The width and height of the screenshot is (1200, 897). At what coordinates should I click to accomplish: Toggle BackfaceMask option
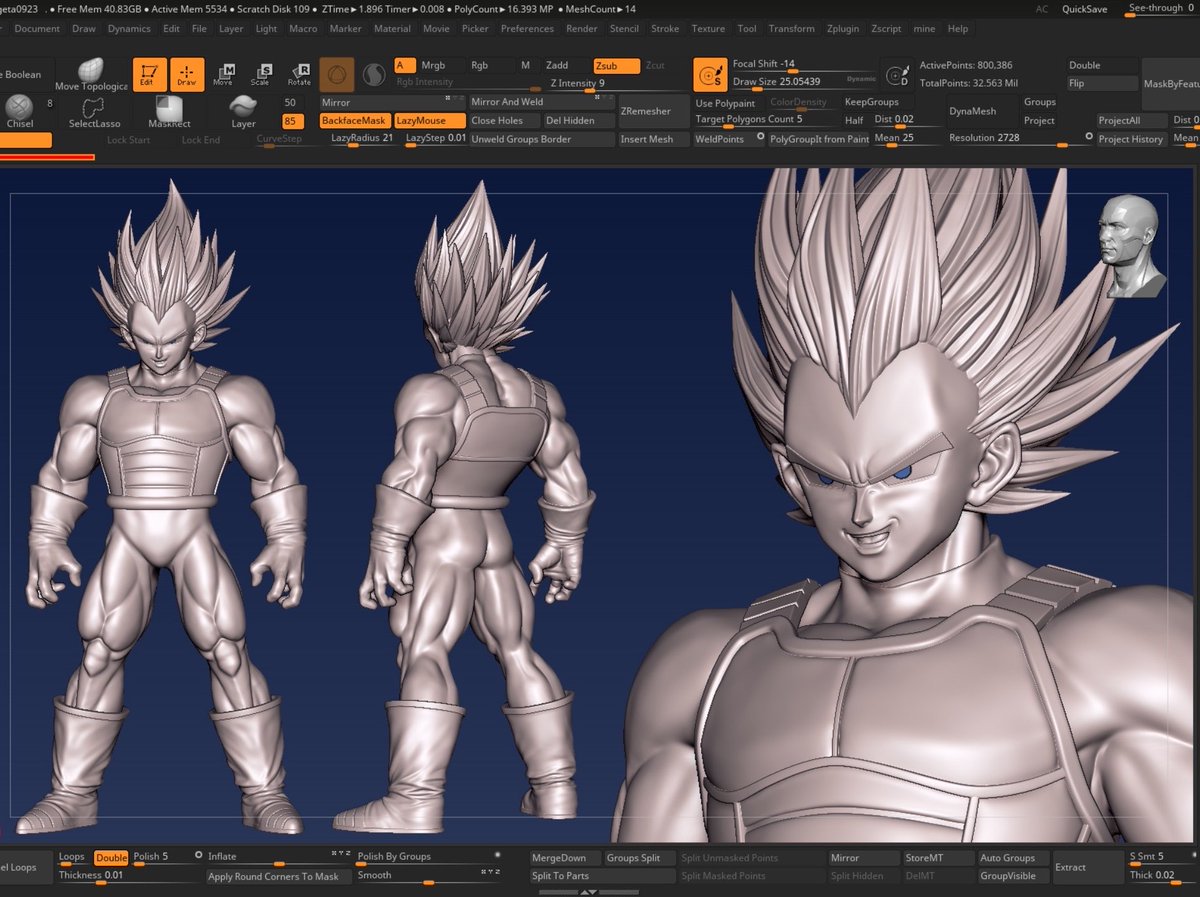(x=355, y=120)
